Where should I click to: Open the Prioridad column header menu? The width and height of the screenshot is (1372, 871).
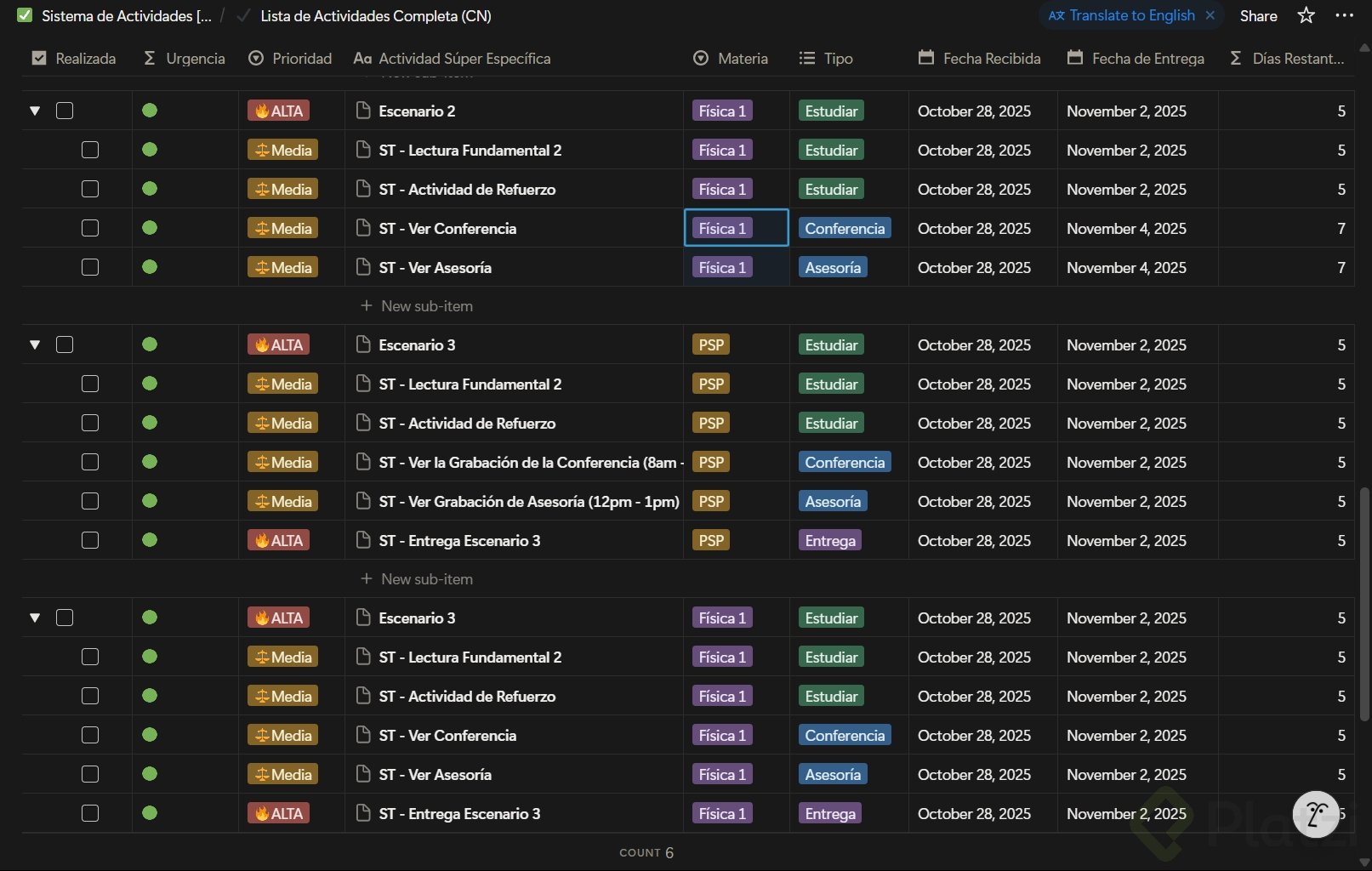(x=291, y=58)
